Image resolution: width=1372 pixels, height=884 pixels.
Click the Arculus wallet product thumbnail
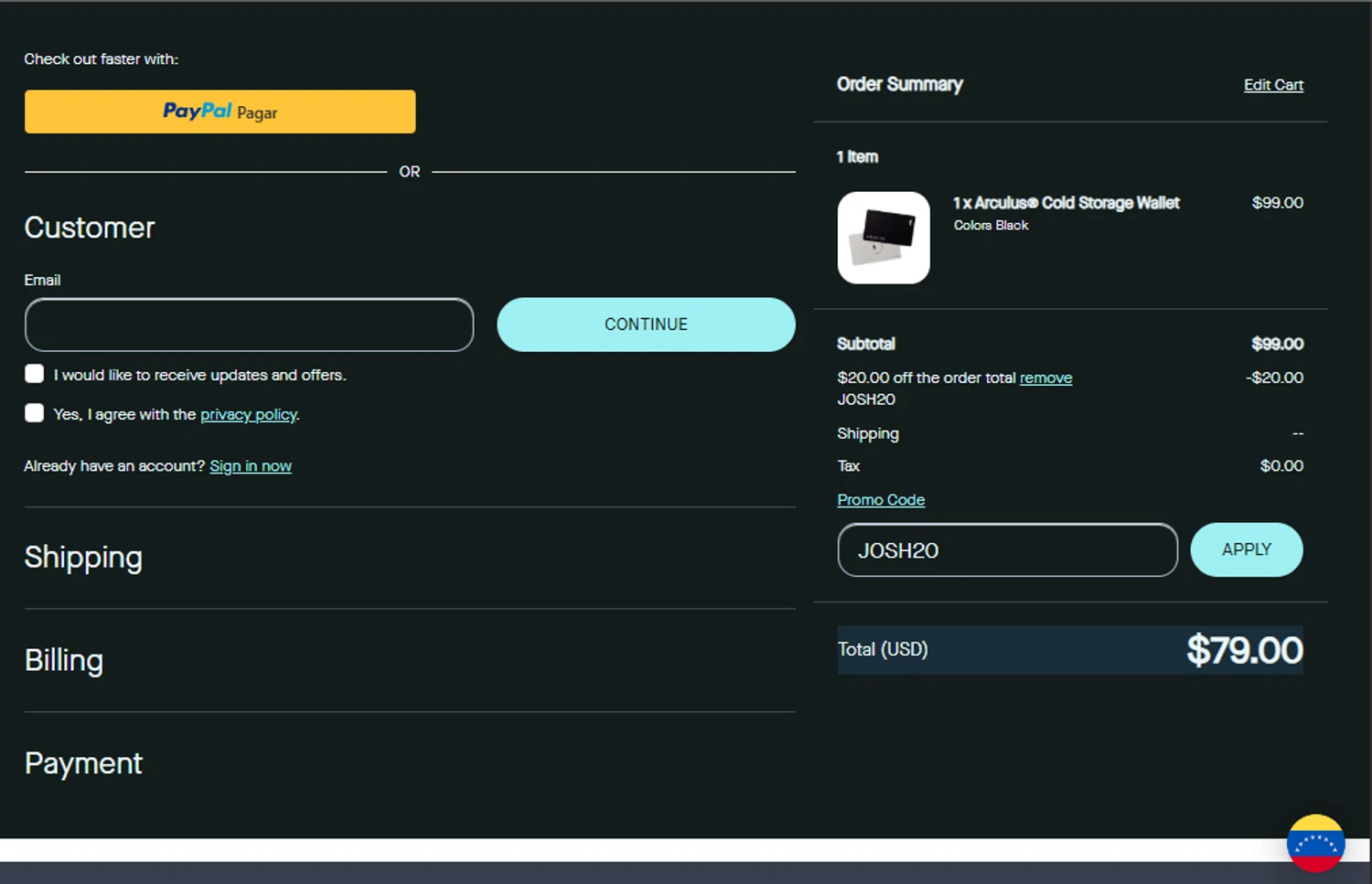tap(884, 238)
